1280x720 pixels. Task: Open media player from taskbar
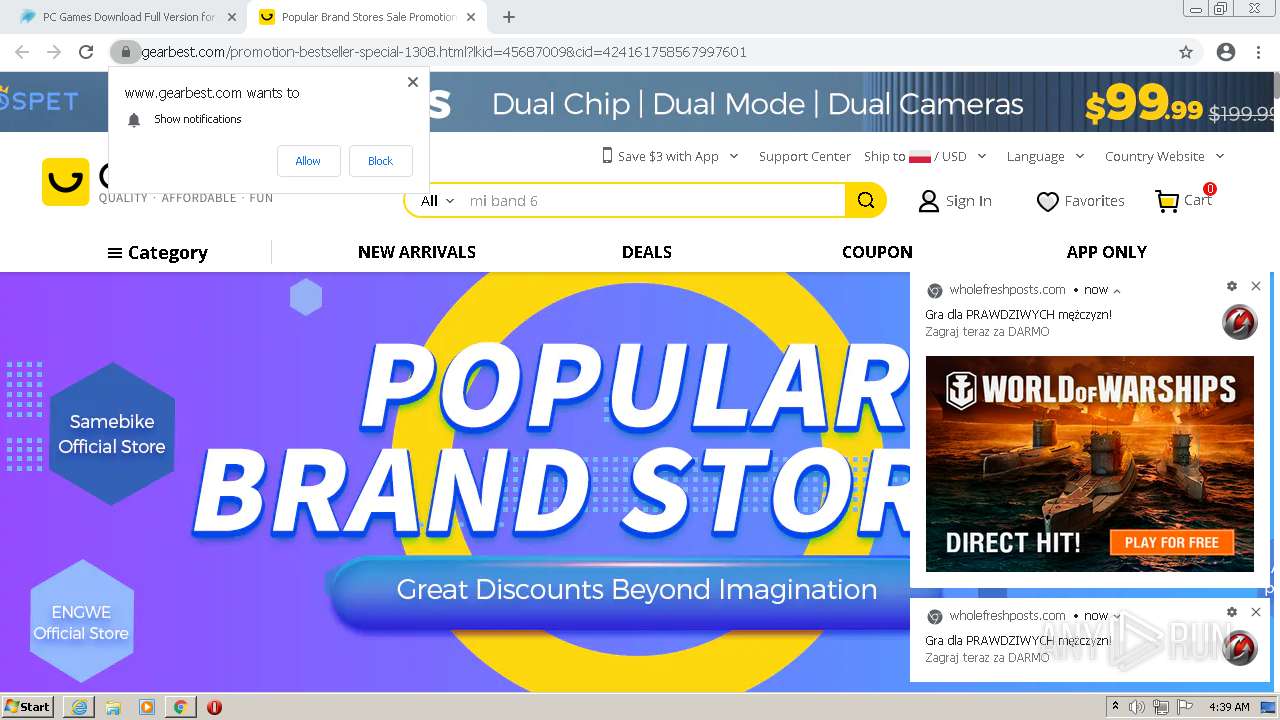(x=147, y=707)
